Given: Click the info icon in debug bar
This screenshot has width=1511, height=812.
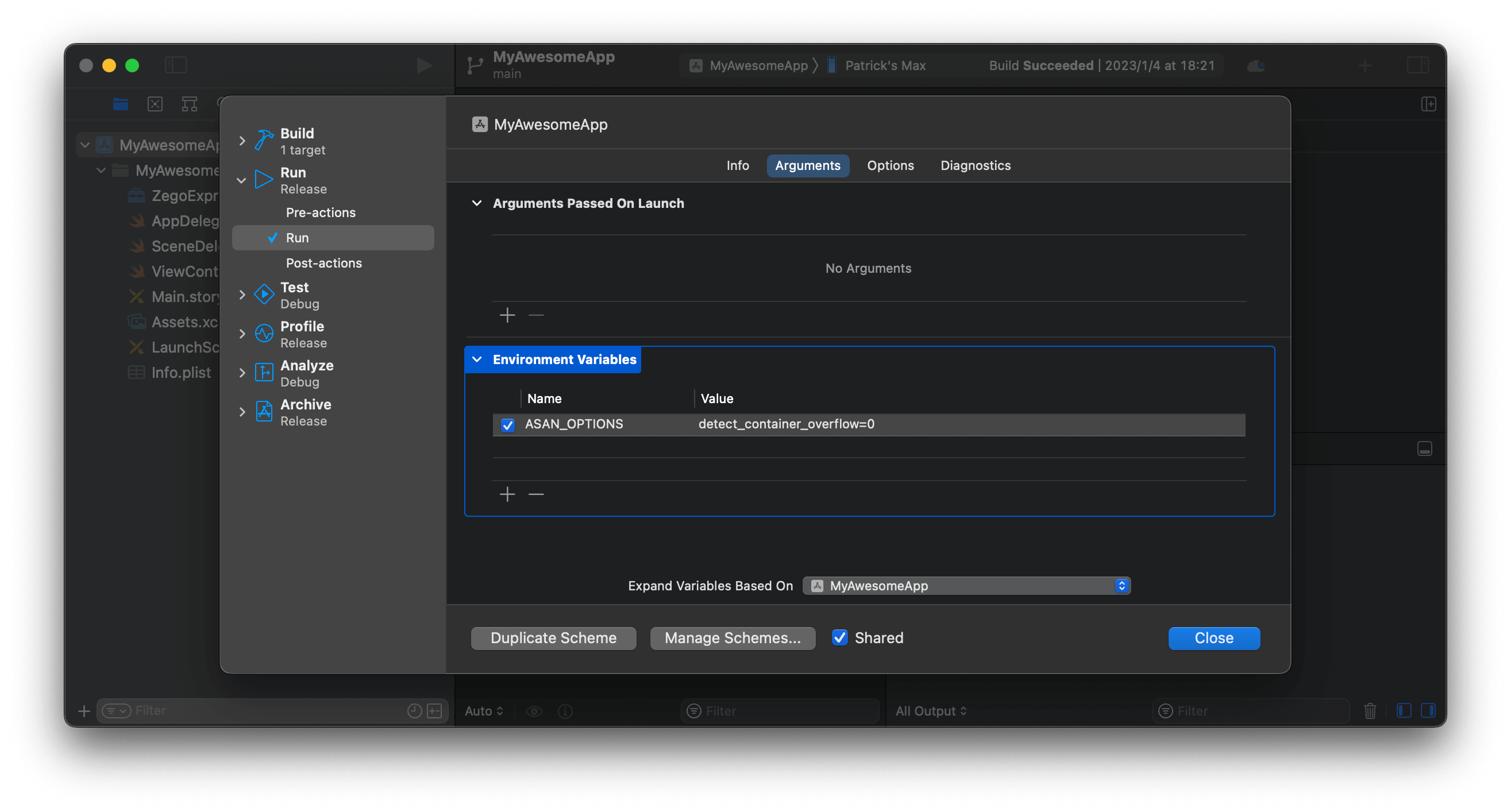Looking at the screenshot, I should point(565,710).
